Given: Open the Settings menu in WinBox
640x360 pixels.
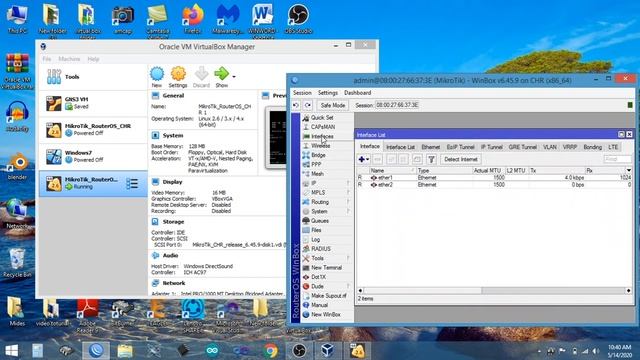Looking at the screenshot, I should click(328, 93).
